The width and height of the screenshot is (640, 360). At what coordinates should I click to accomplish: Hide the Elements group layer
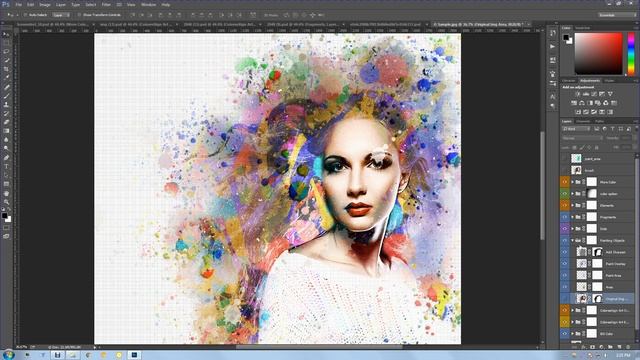tap(564, 205)
